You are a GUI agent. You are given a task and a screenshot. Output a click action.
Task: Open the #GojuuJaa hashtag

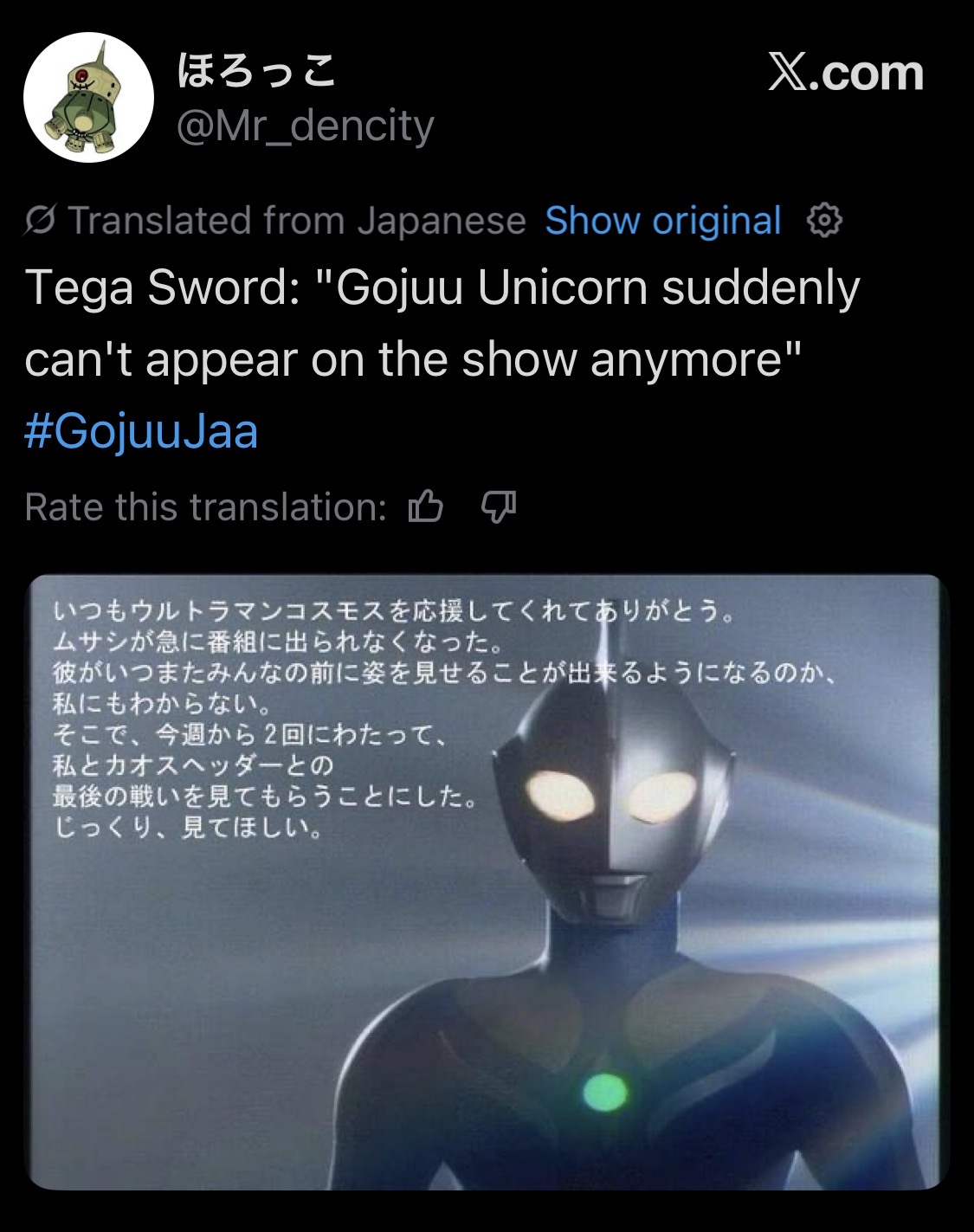142,431
